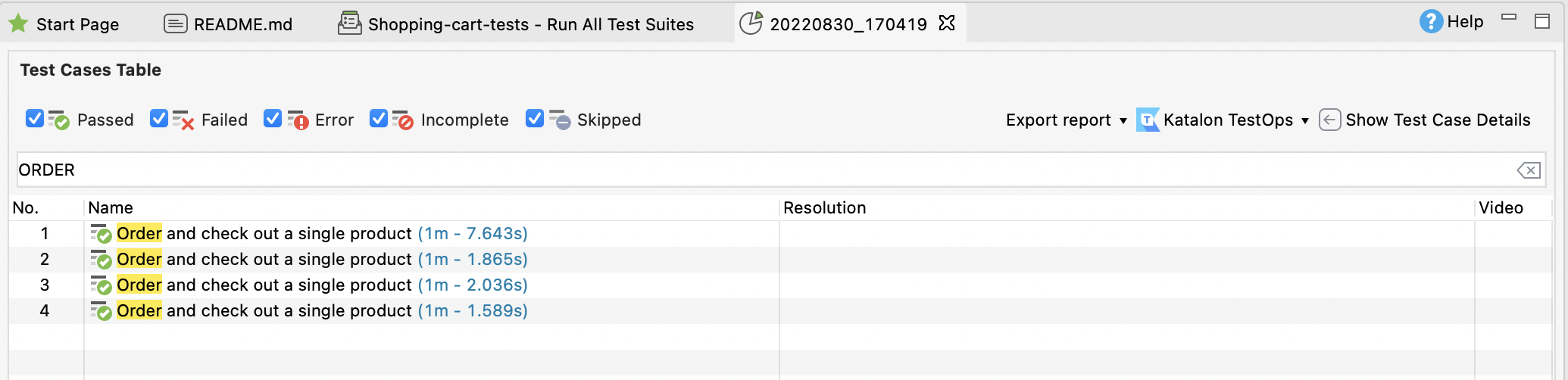Screen dimensions: 1568x380
Task: Expand the Katalon TestOps dropdown arrow
Action: tap(1304, 121)
